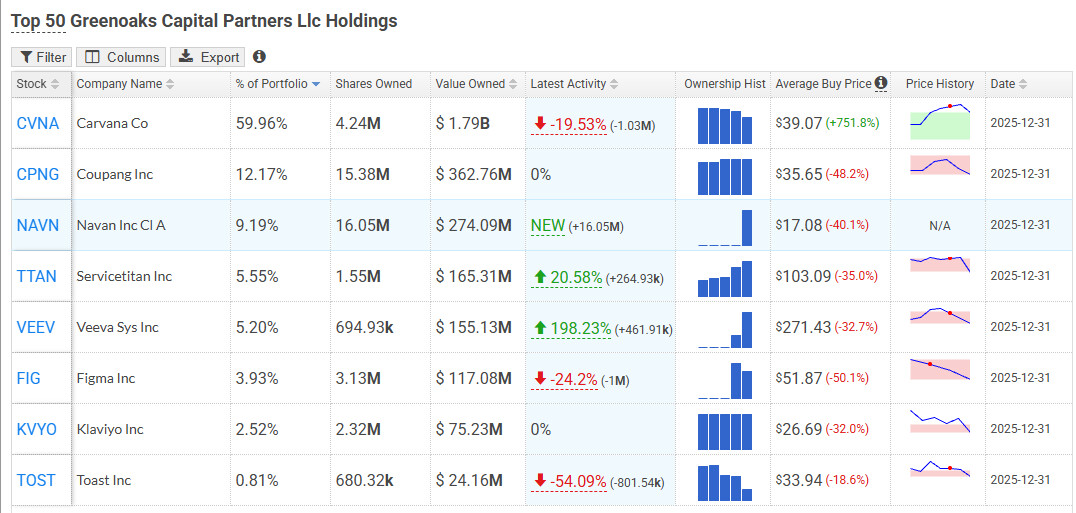This screenshot has width=1076, height=513.
Task: Open the VEEV stock link
Action: point(36,327)
